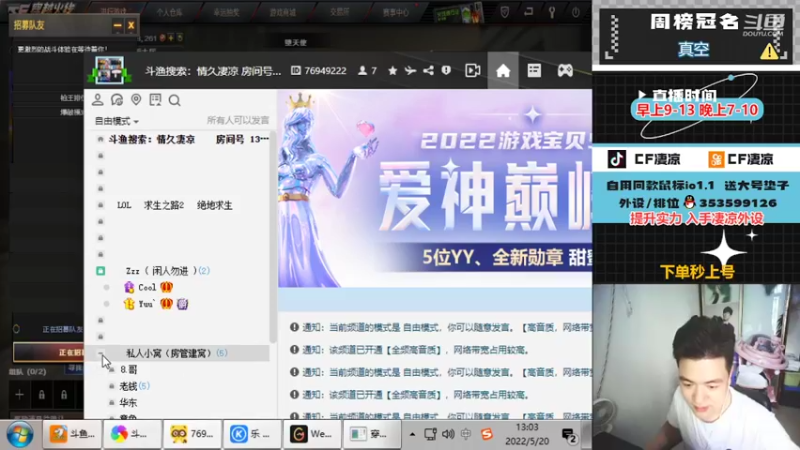Click the first 通知 自由模式 notice line

pyautogui.click(x=441, y=327)
